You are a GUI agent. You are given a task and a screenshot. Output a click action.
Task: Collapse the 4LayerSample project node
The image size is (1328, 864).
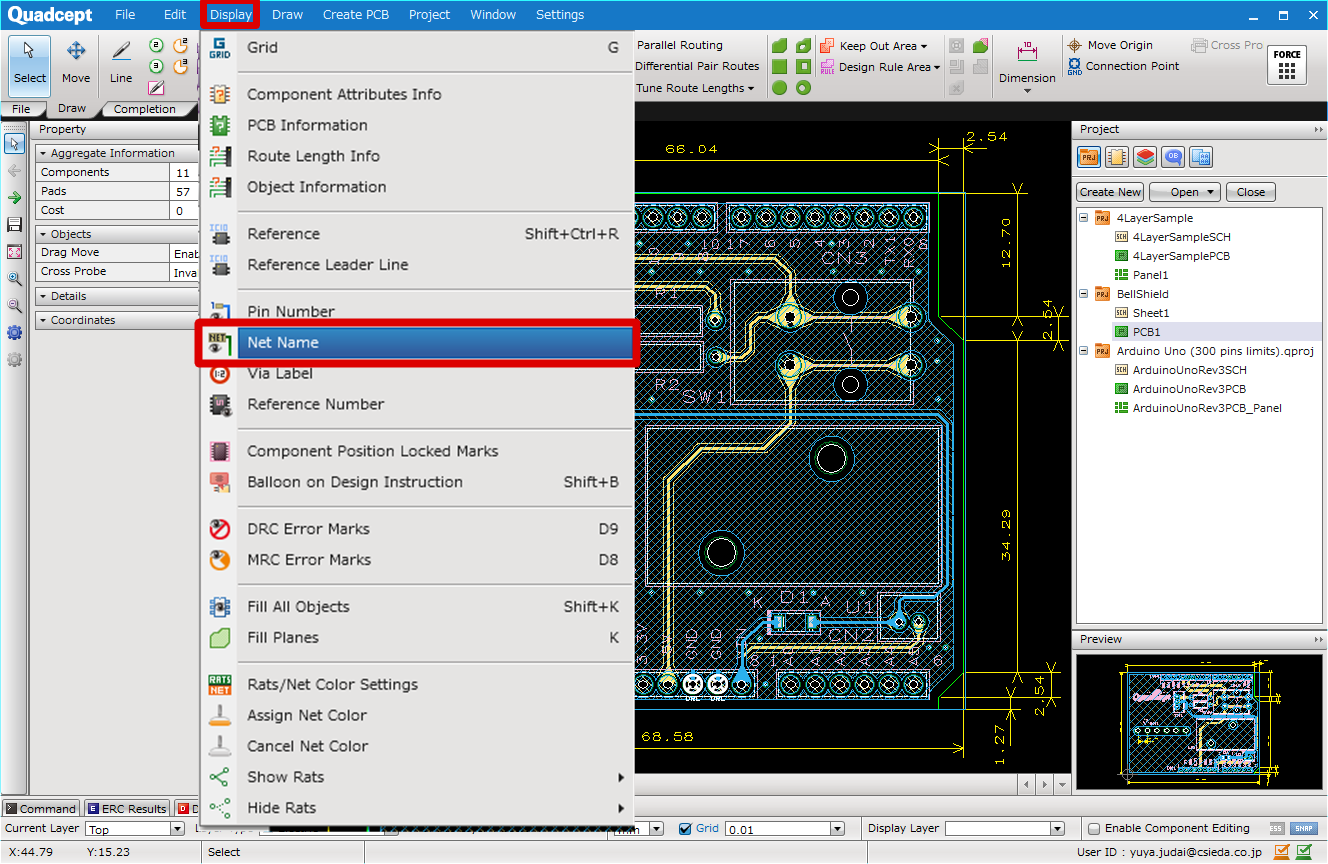[x=1083, y=217]
